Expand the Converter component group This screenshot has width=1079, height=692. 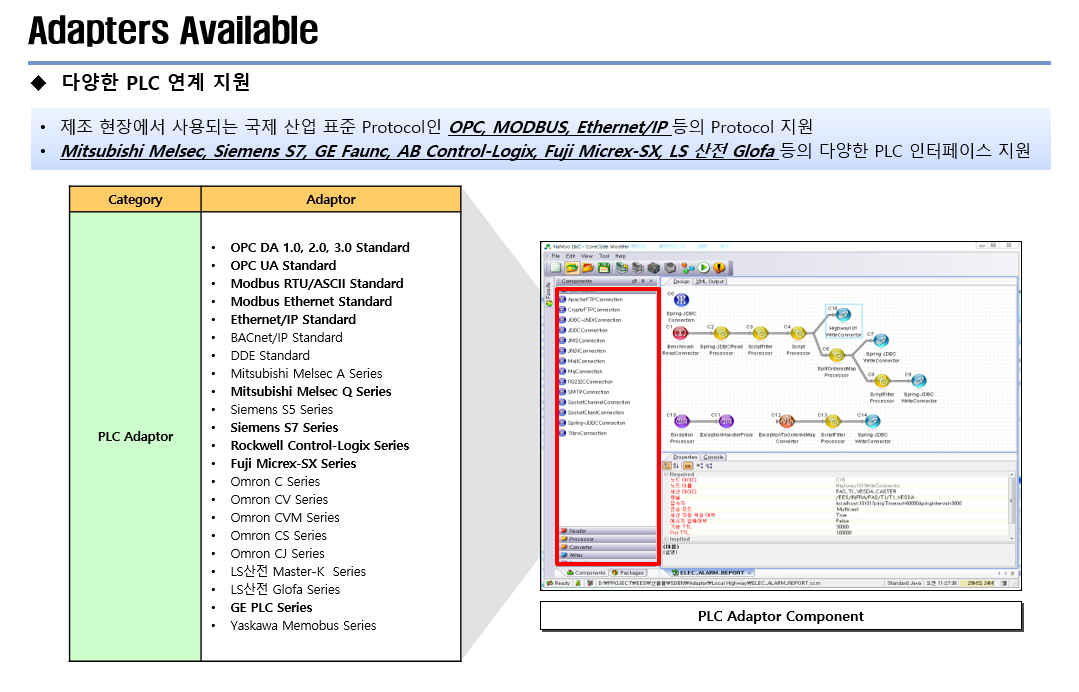pos(608,547)
